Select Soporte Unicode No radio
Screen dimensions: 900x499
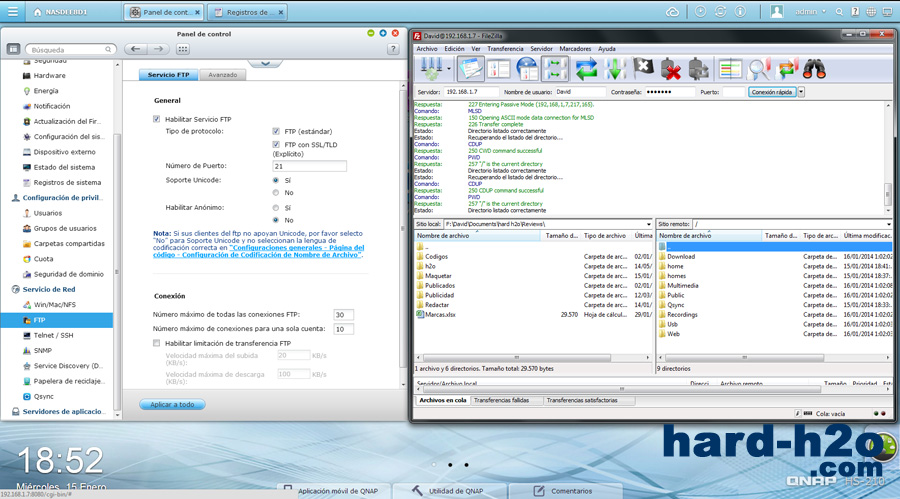pos(276,193)
